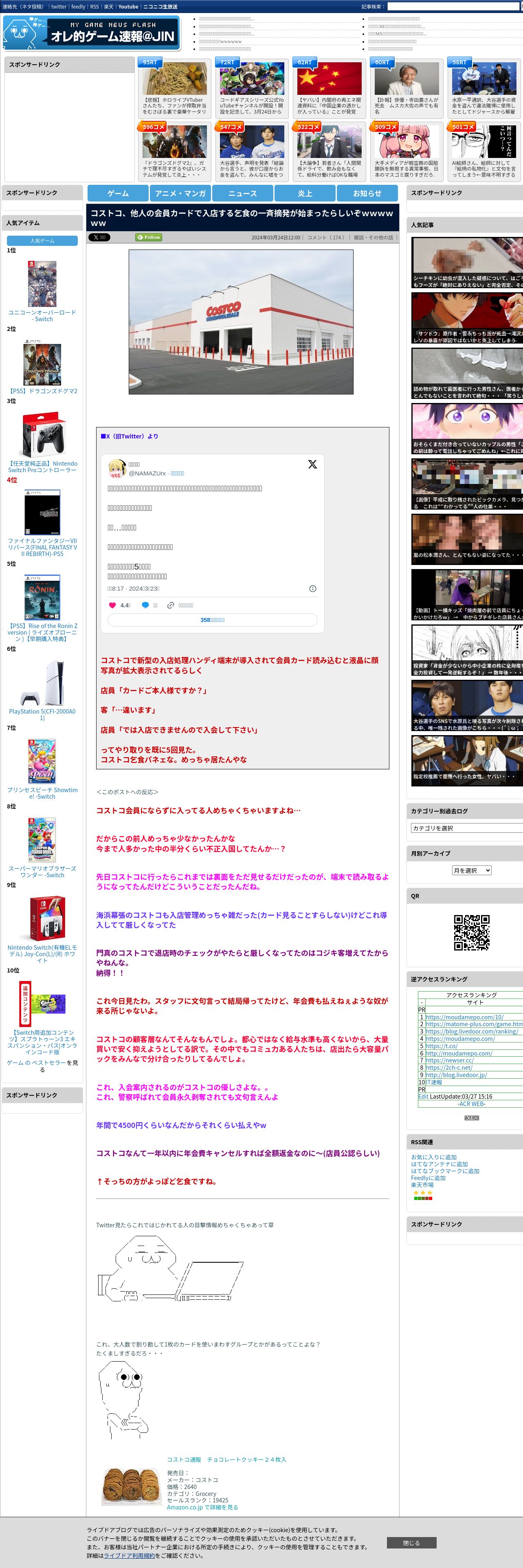Image resolution: width=523 pixels, height=1568 pixels.
Task: Open the ■X（旧Twitter）より source link
Action: pyautogui.click(x=129, y=436)
